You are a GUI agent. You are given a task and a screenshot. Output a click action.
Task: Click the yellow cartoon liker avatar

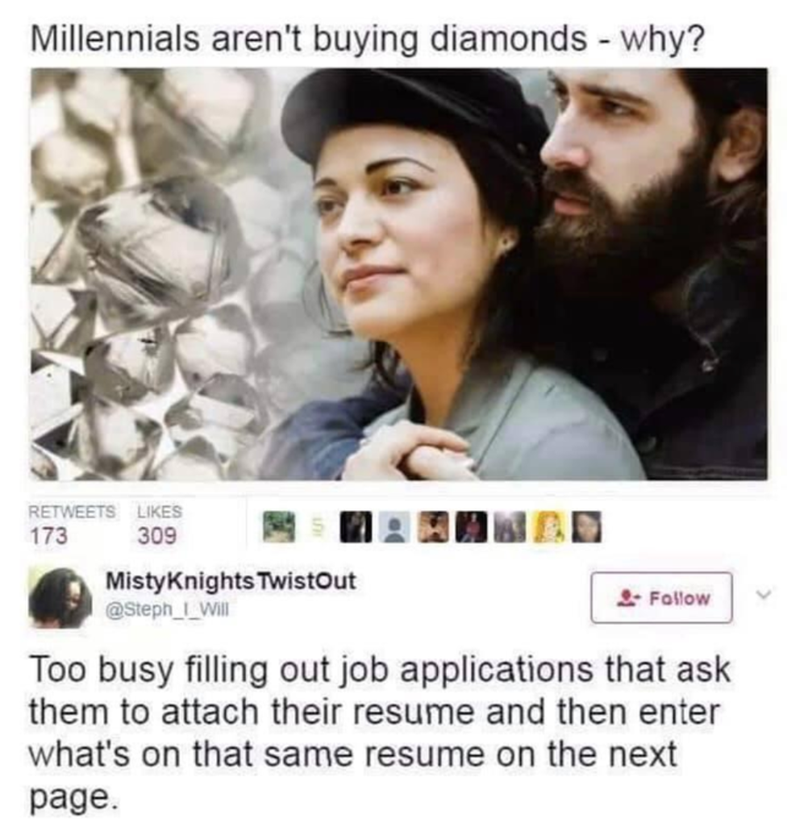coord(551,527)
